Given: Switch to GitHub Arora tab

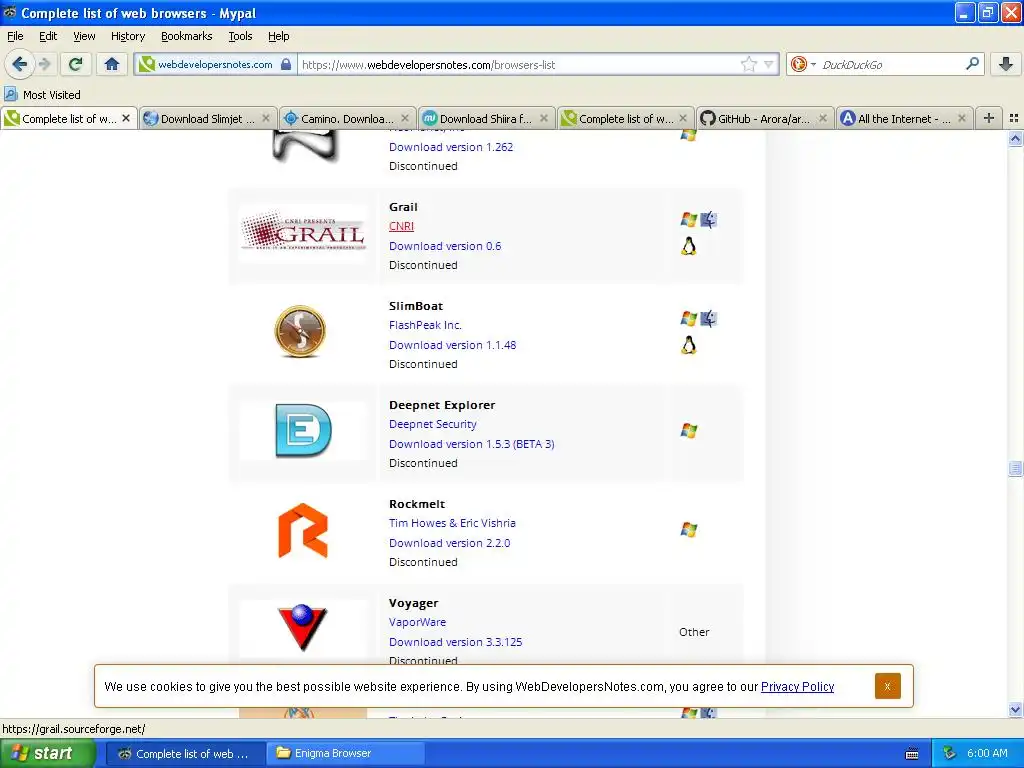Looking at the screenshot, I should tap(765, 118).
